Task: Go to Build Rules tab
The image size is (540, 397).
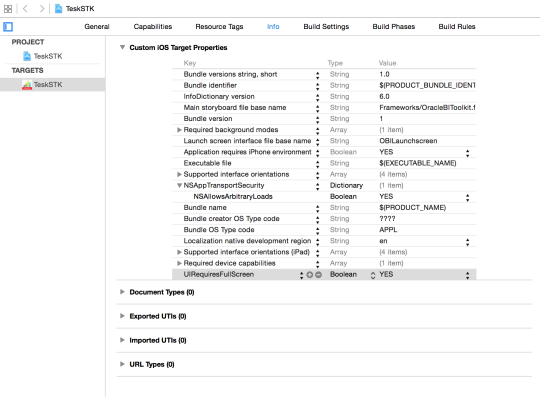Action: (x=457, y=27)
